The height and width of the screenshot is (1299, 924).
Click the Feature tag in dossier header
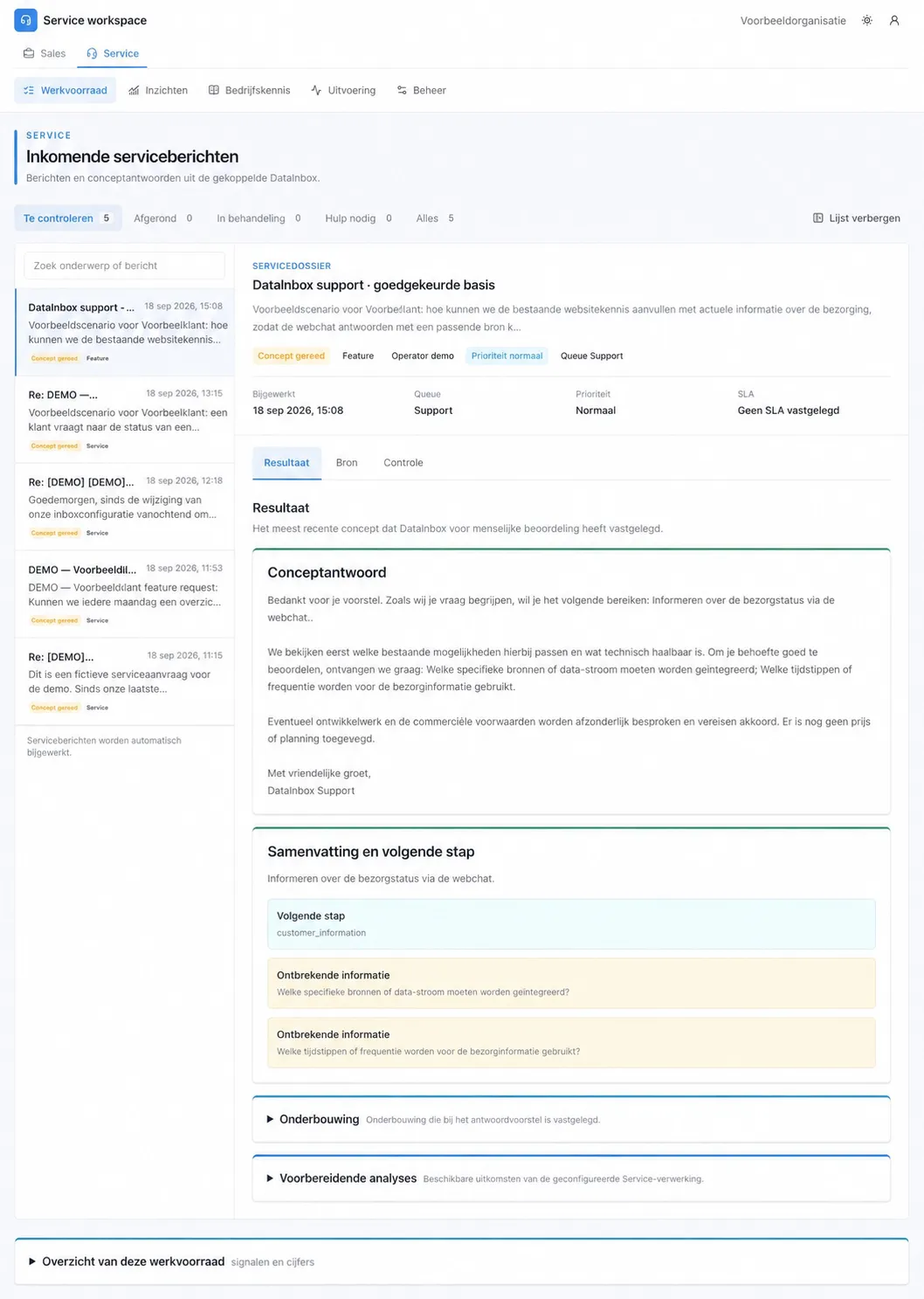(358, 356)
